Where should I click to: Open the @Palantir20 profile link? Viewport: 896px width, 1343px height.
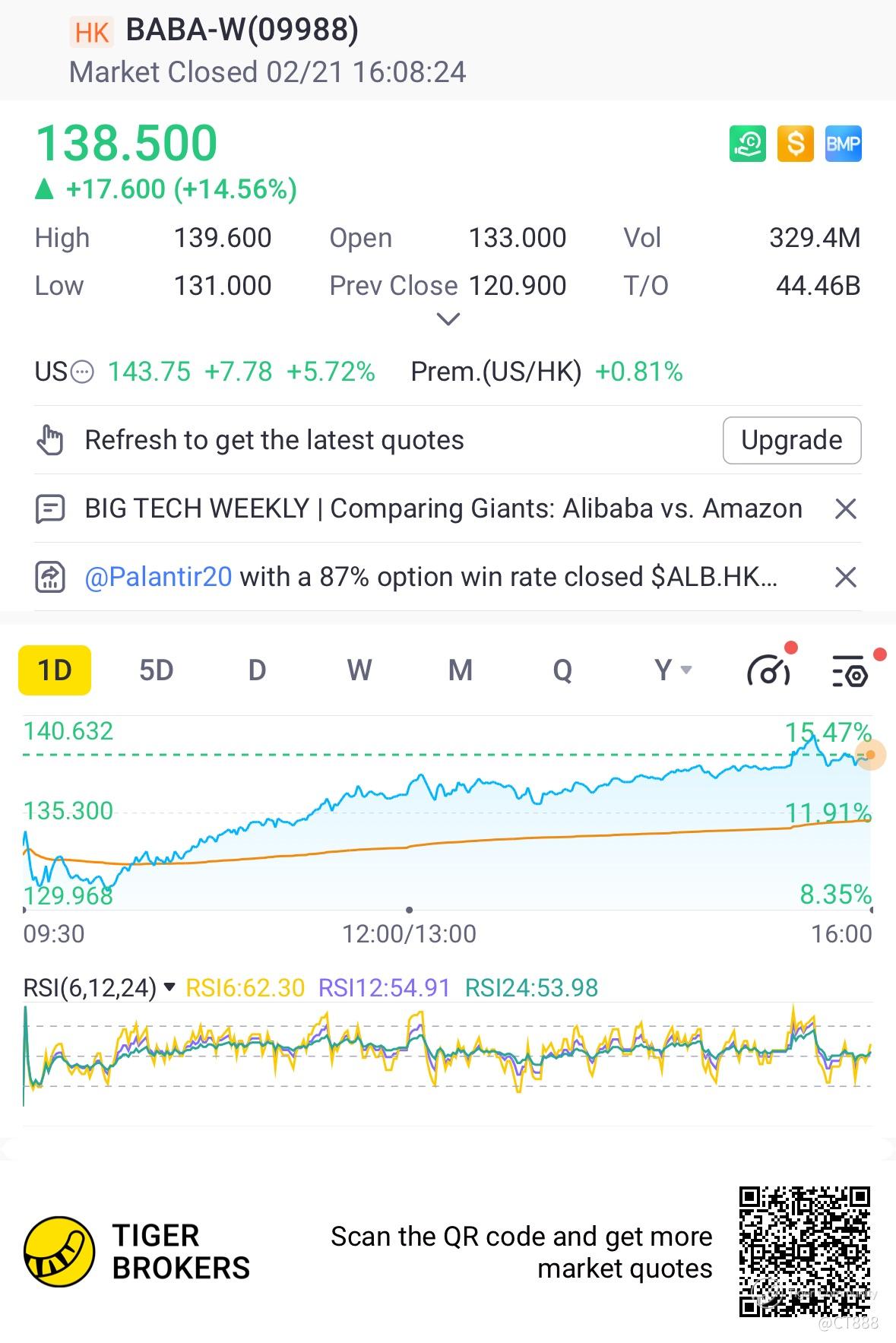(x=158, y=577)
